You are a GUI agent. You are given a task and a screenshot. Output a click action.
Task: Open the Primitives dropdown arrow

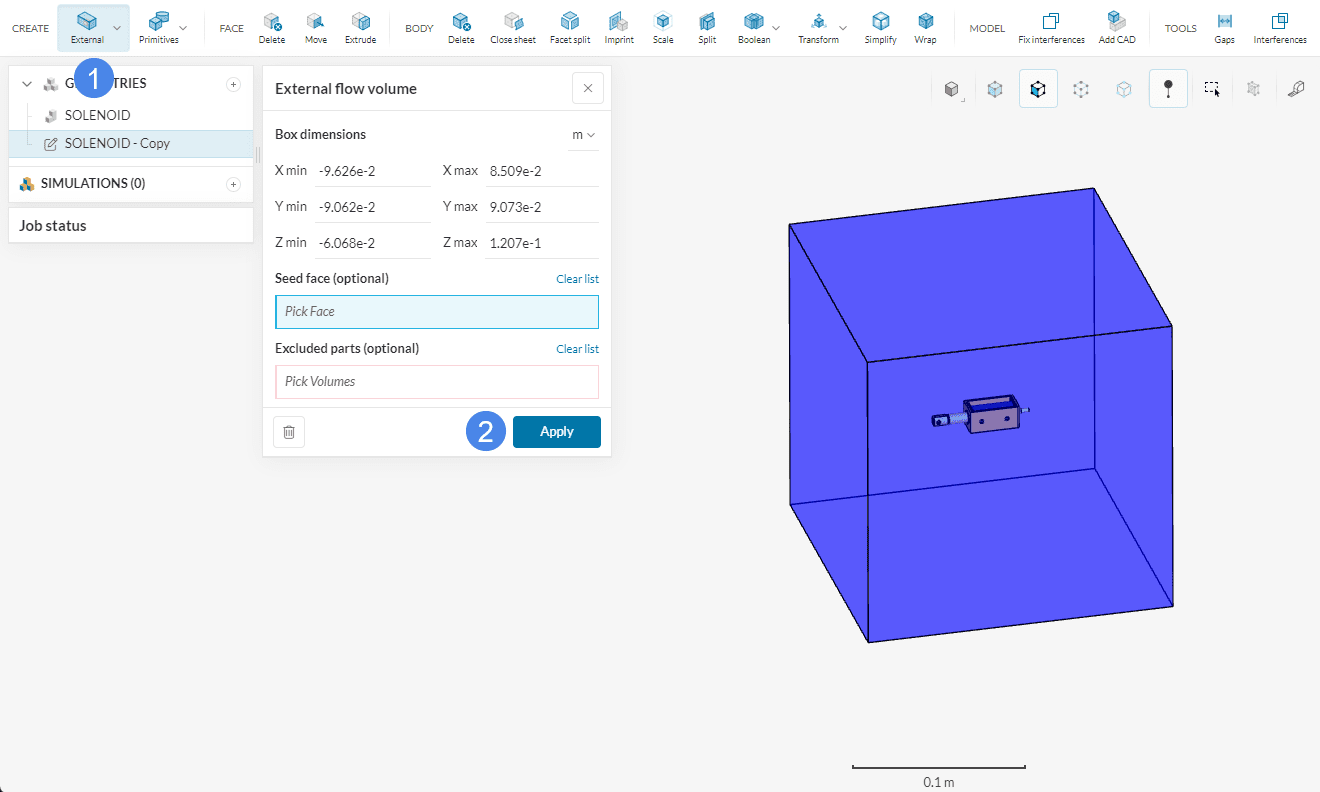(x=183, y=28)
